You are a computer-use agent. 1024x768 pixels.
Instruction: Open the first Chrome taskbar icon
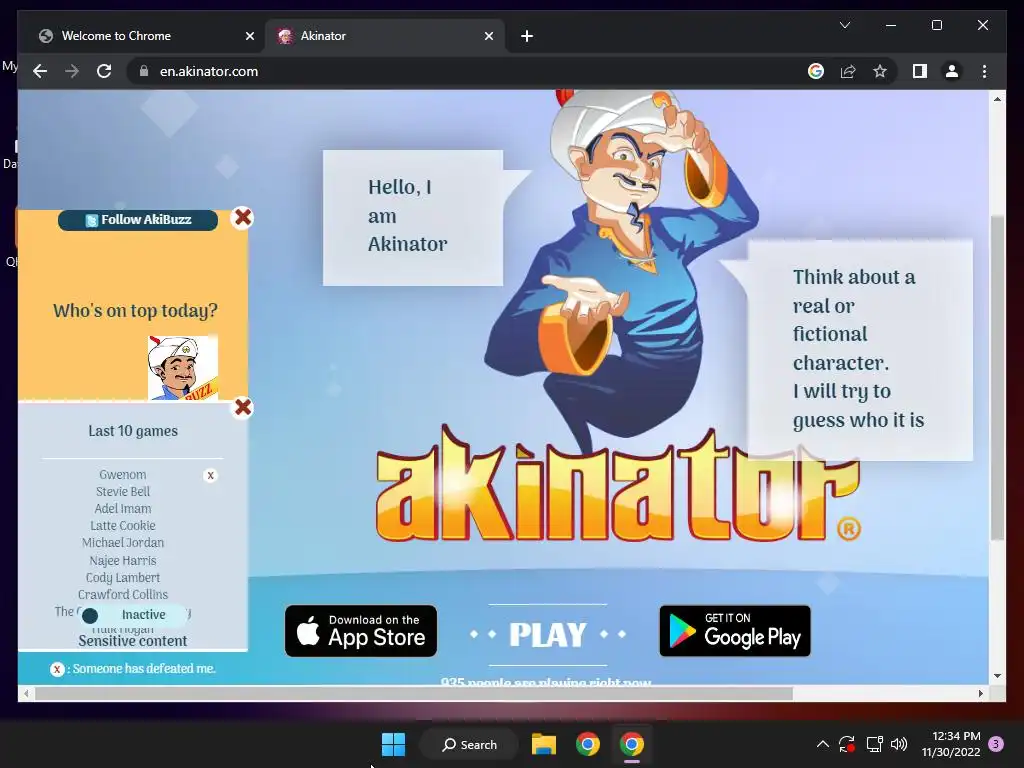[588, 744]
